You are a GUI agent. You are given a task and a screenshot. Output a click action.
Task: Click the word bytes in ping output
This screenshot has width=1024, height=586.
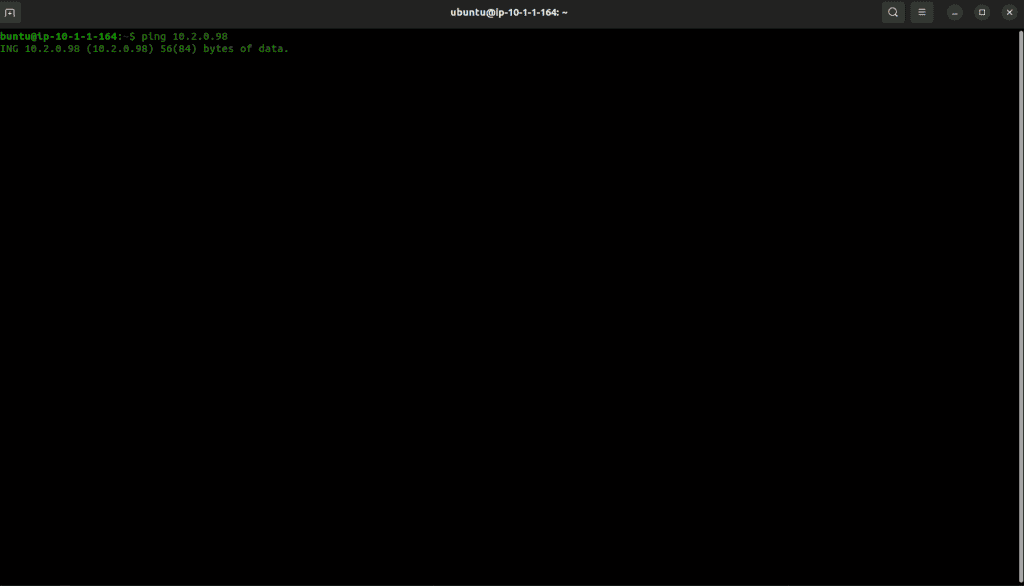219,49
